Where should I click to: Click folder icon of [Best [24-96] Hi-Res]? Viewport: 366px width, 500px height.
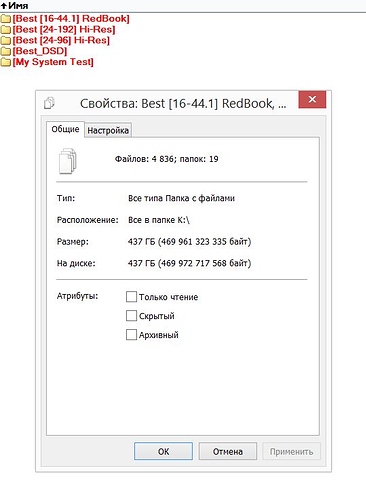[6, 40]
